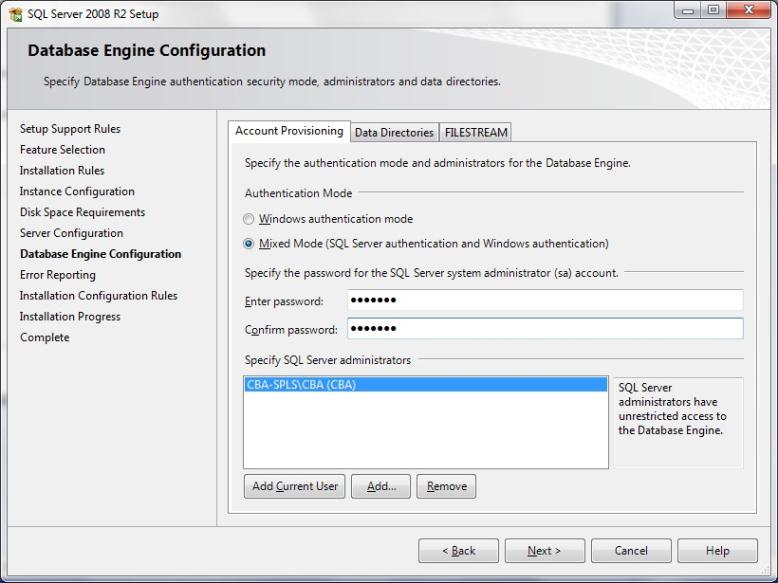Viewport: 778px width, 583px height.
Task: Proceed with the Next button
Action: click(x=545, y=551)
